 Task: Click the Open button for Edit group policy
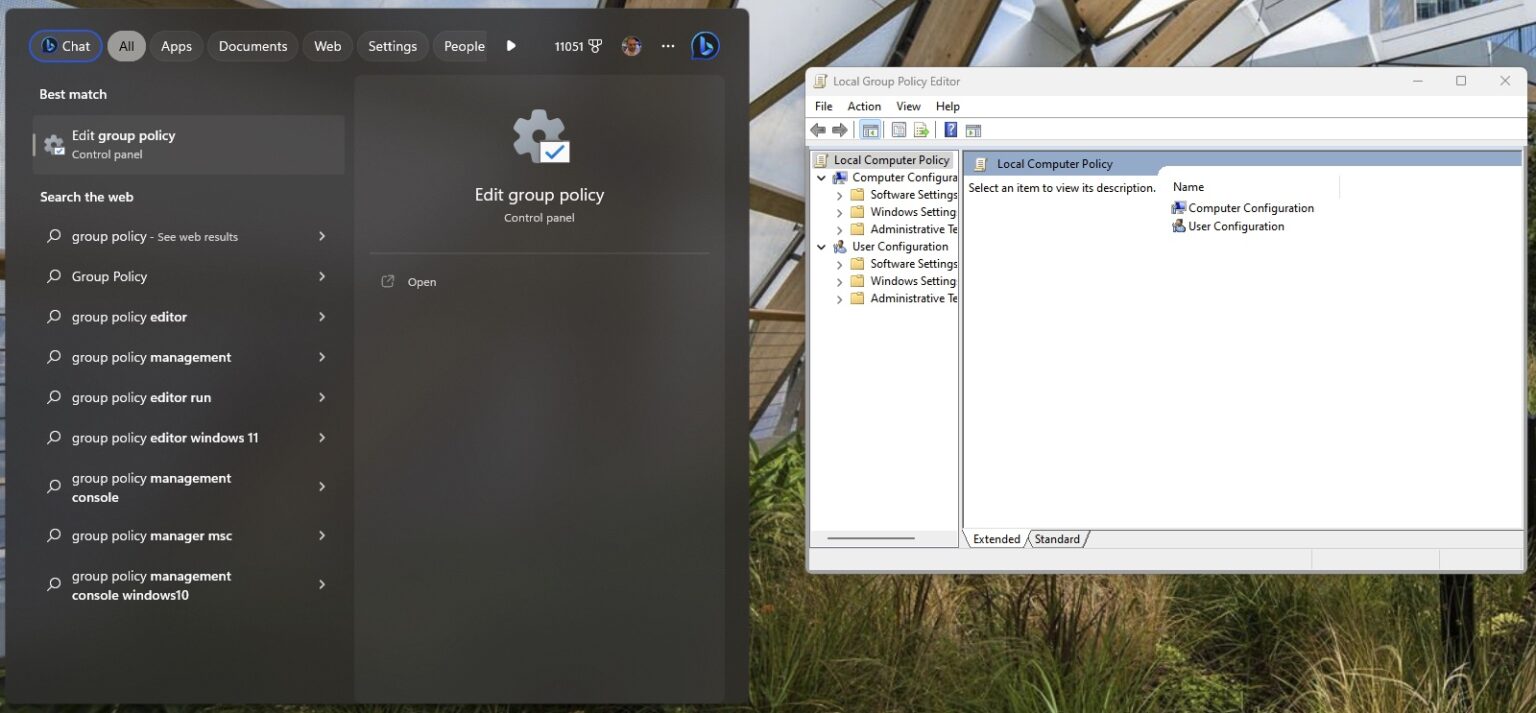(x=421, y=281)
